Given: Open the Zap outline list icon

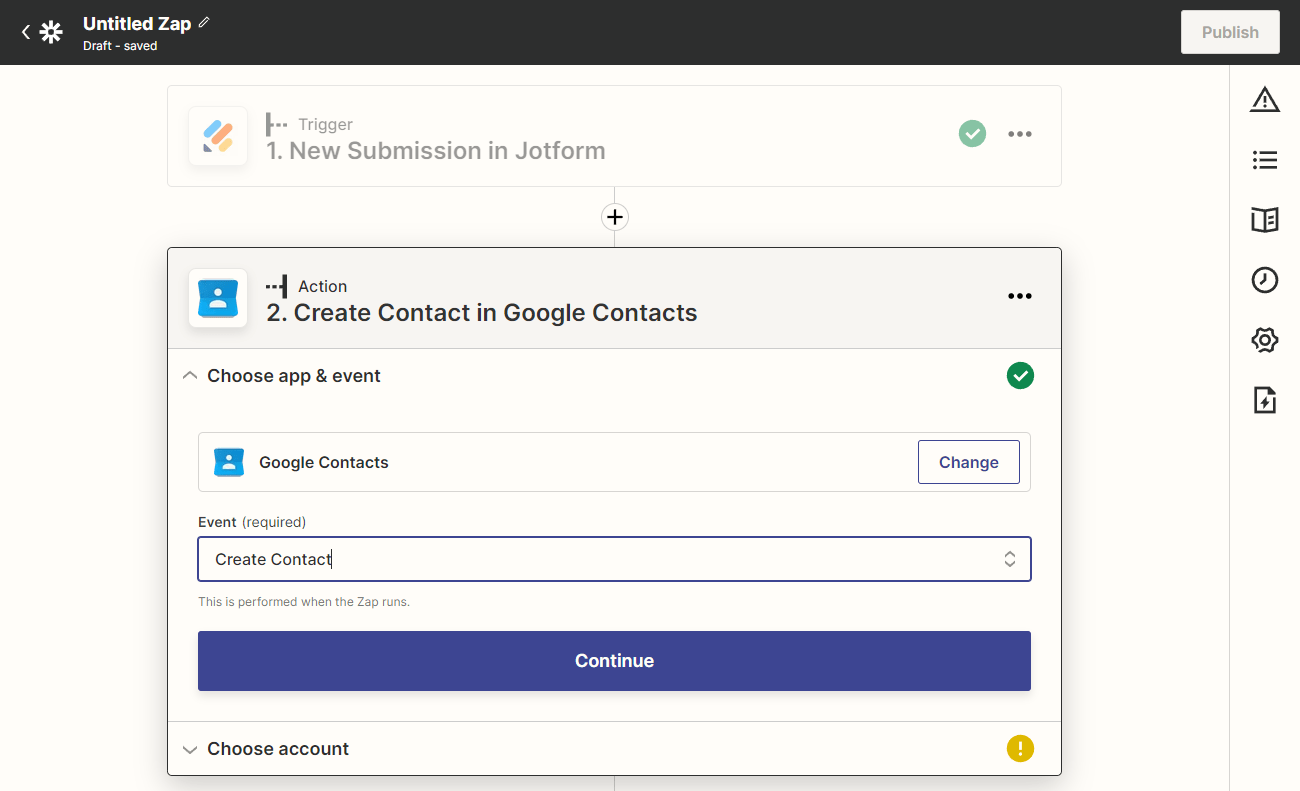Looking at the screenshot, I should [x=1265, y=160].
